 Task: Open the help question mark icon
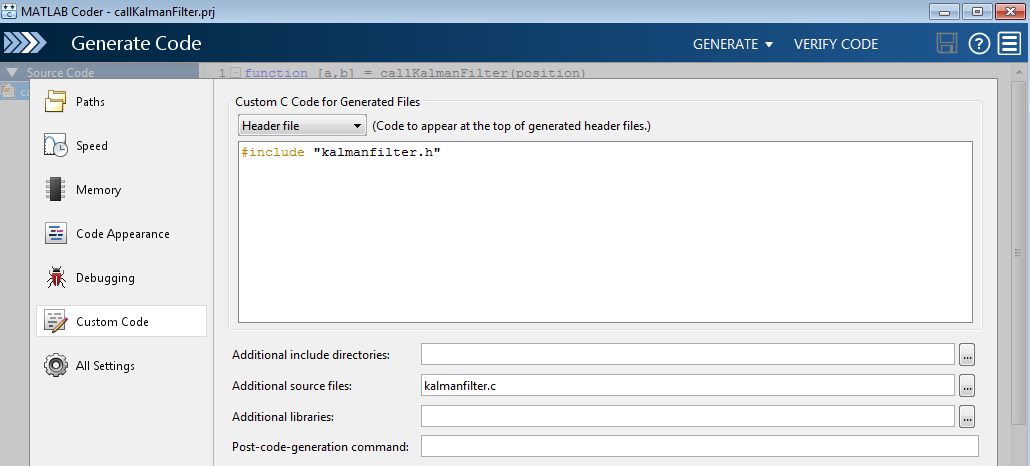coord(979,44)
